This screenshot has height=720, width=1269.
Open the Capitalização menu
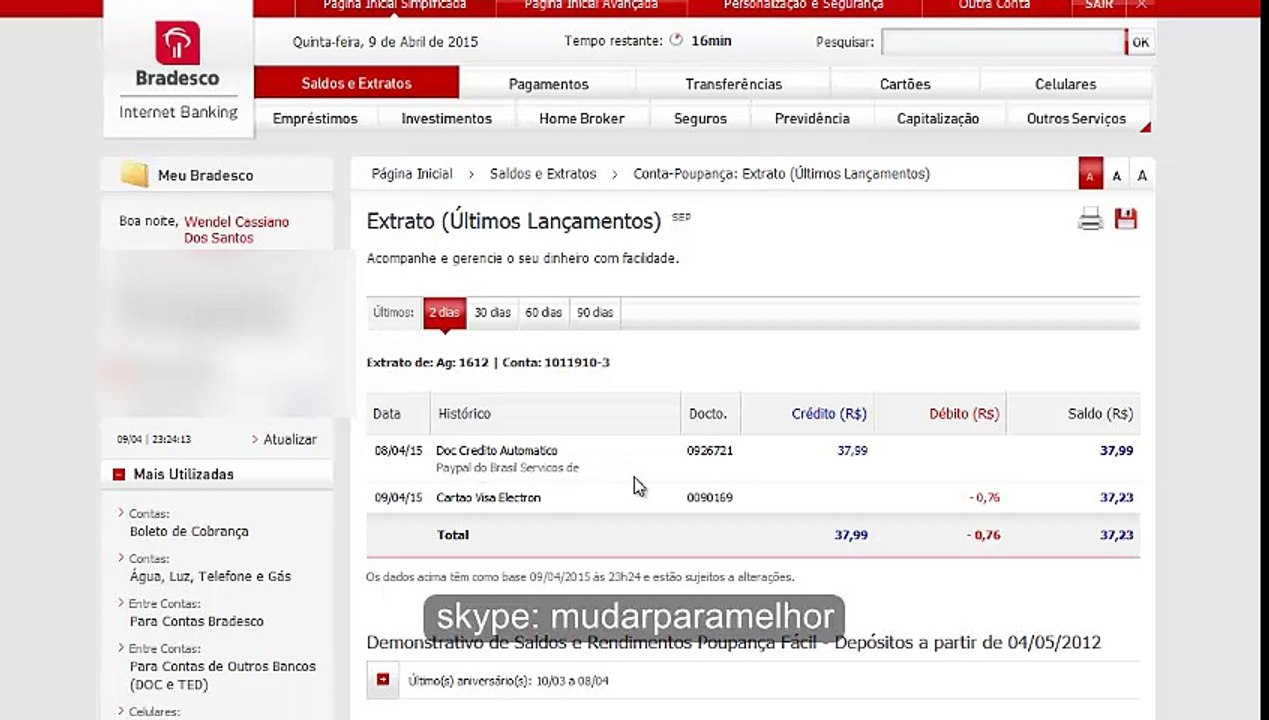(x=938, y=118)
